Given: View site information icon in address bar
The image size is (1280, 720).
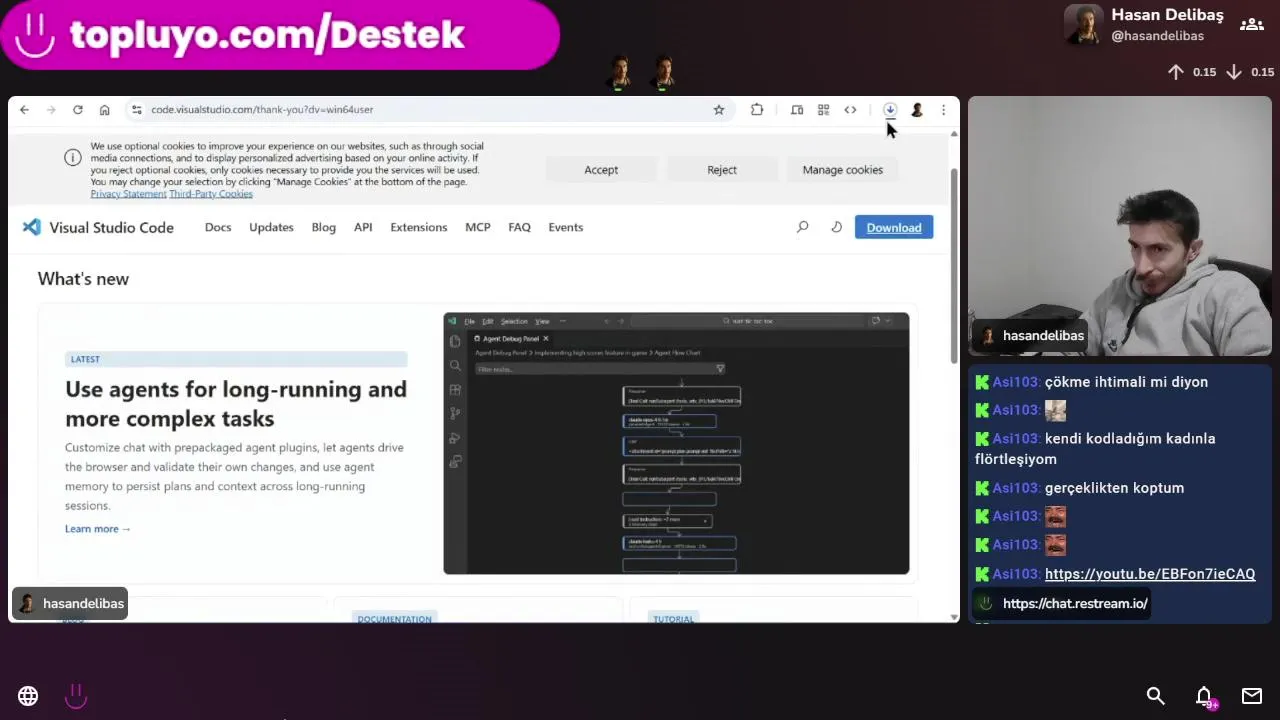Looking at the screenshot, I should click(137, 110).
